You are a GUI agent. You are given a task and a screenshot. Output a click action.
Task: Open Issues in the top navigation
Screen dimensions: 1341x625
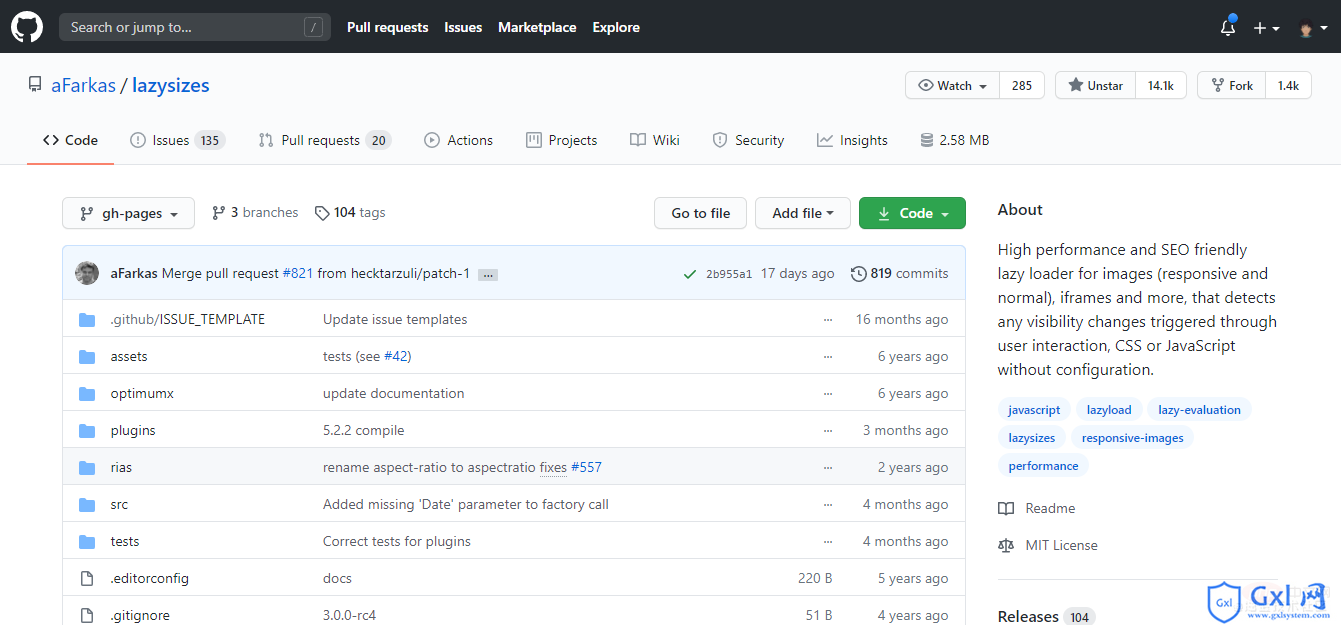pos(463,27)
